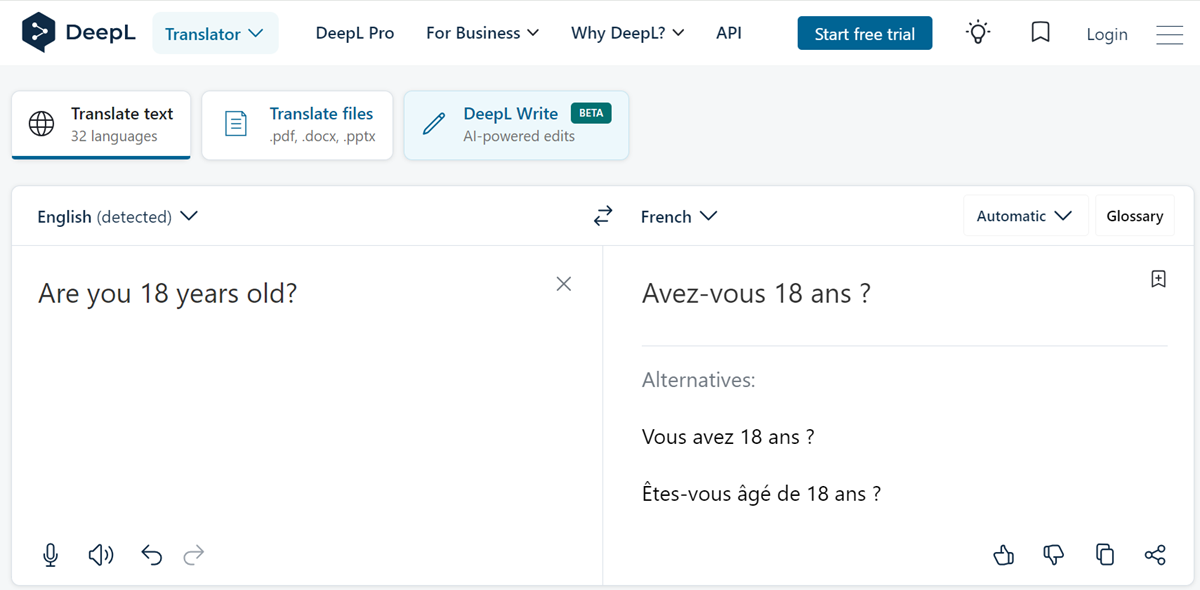
Task: Save the translation with the bookmark-plus icon
Action: 1158,279
